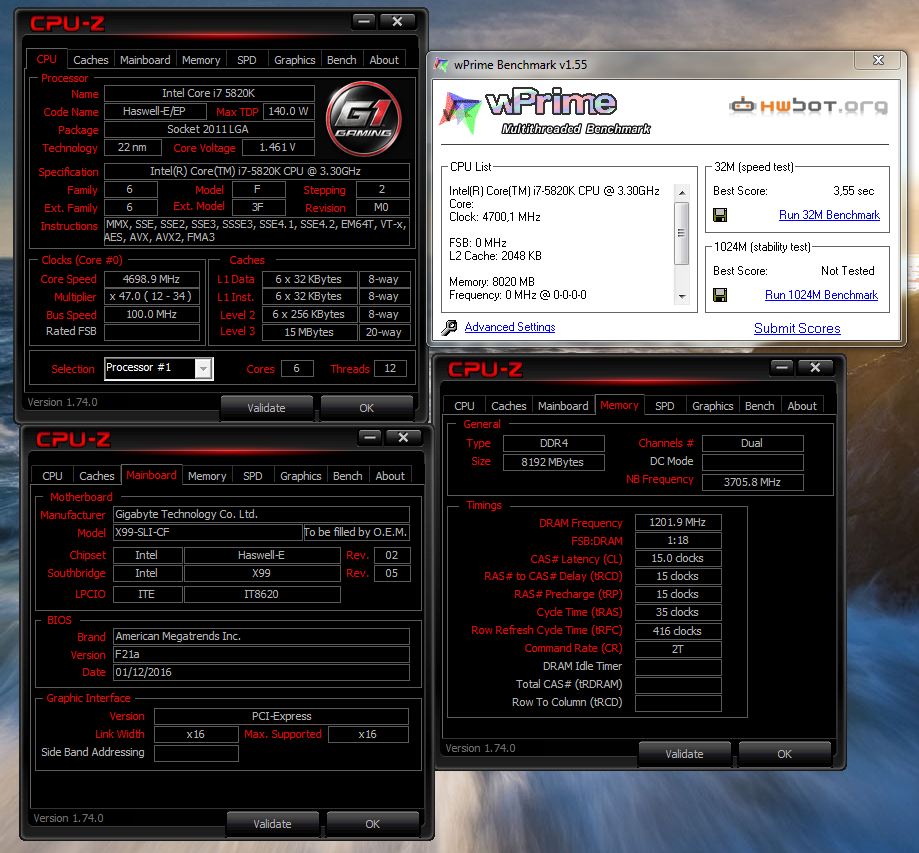Open Caches tab in Memory window
This screenshot has width=919, height=853.
coord(509,406)
